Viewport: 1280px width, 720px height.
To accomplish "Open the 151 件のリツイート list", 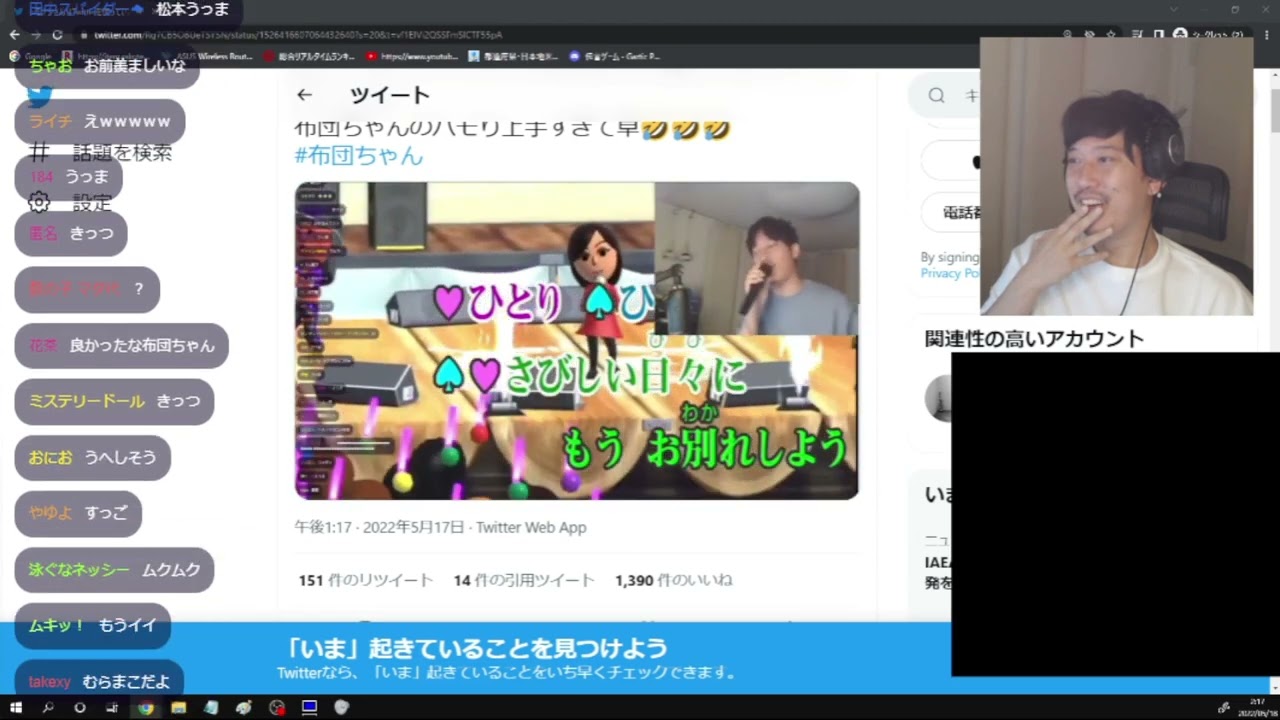I will (365, 580).
